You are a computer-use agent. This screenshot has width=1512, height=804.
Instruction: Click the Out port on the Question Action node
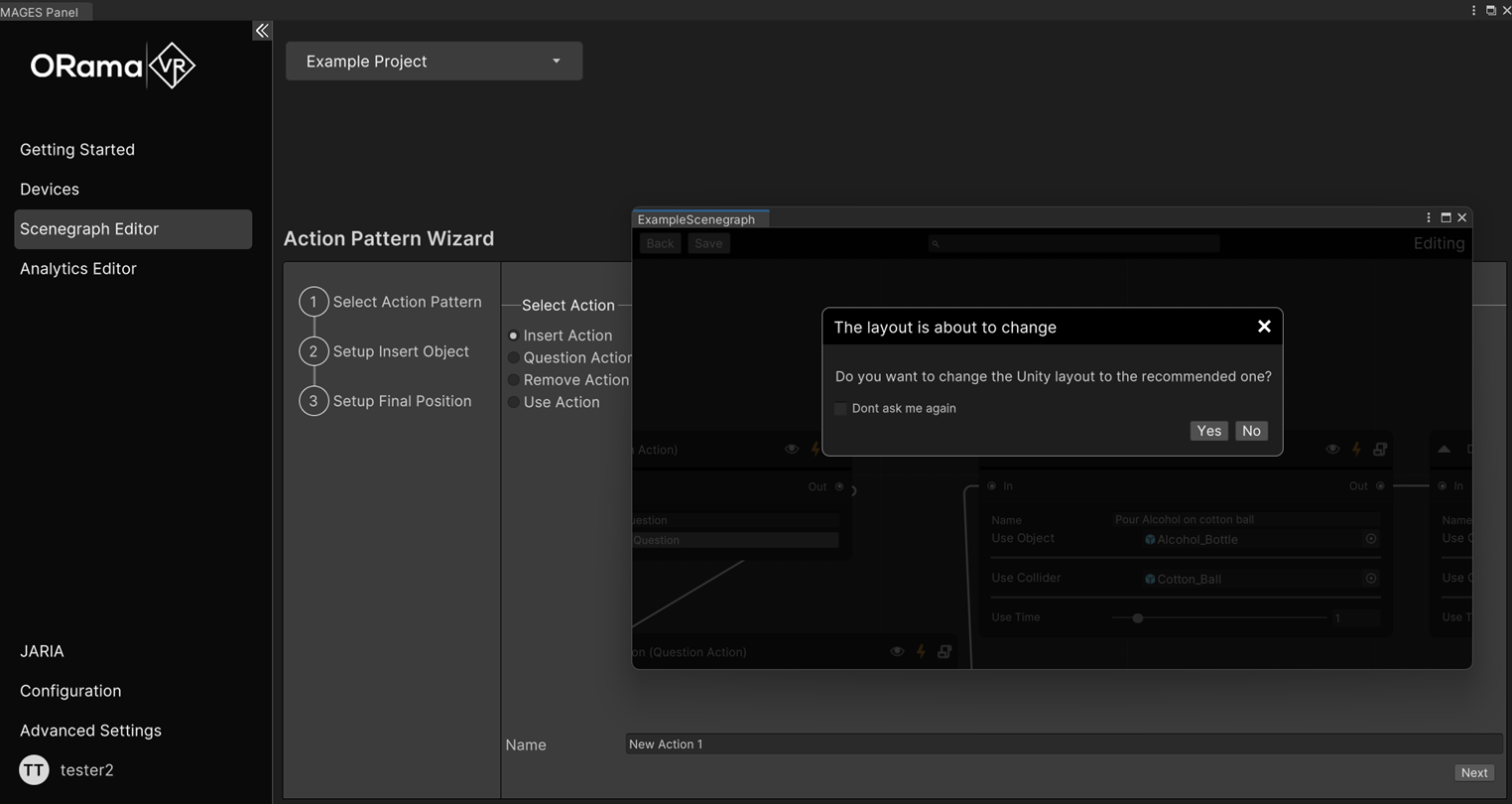coord(839,486)
